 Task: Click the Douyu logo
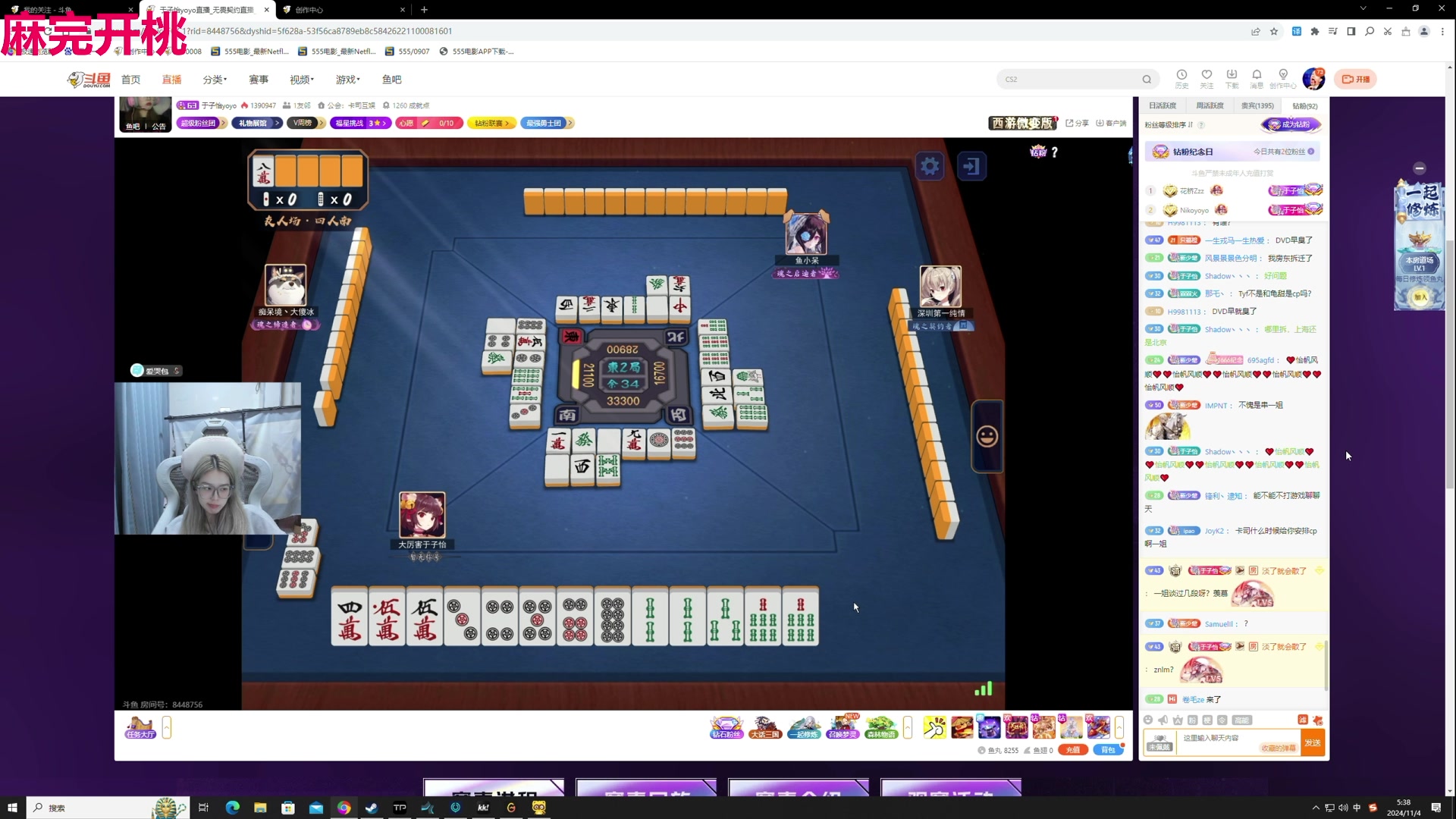pos(89,80)
